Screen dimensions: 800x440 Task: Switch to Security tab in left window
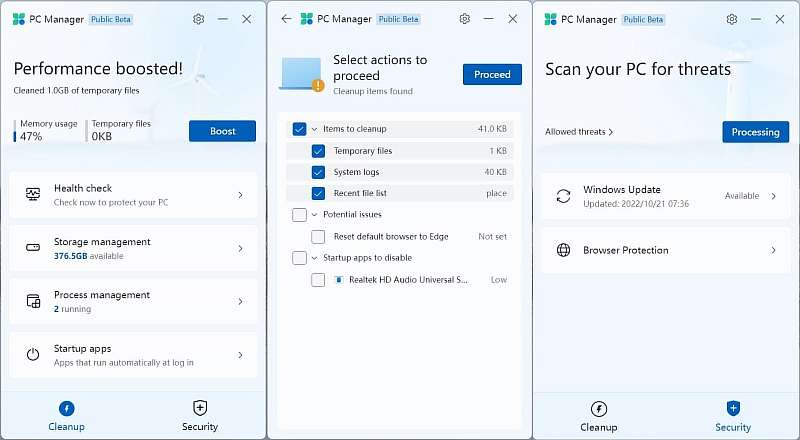[x=200, y=415]
